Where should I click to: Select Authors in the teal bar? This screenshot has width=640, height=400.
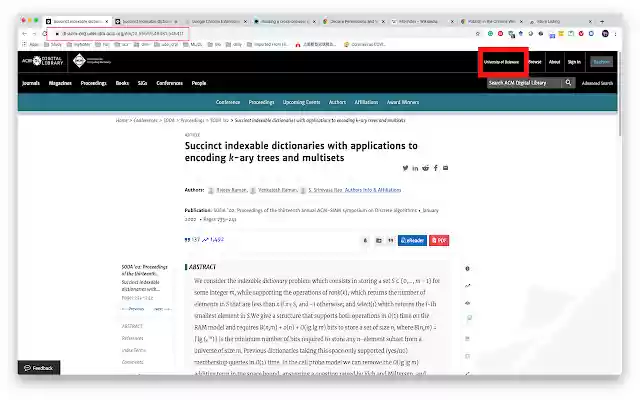tap(337, 102)
